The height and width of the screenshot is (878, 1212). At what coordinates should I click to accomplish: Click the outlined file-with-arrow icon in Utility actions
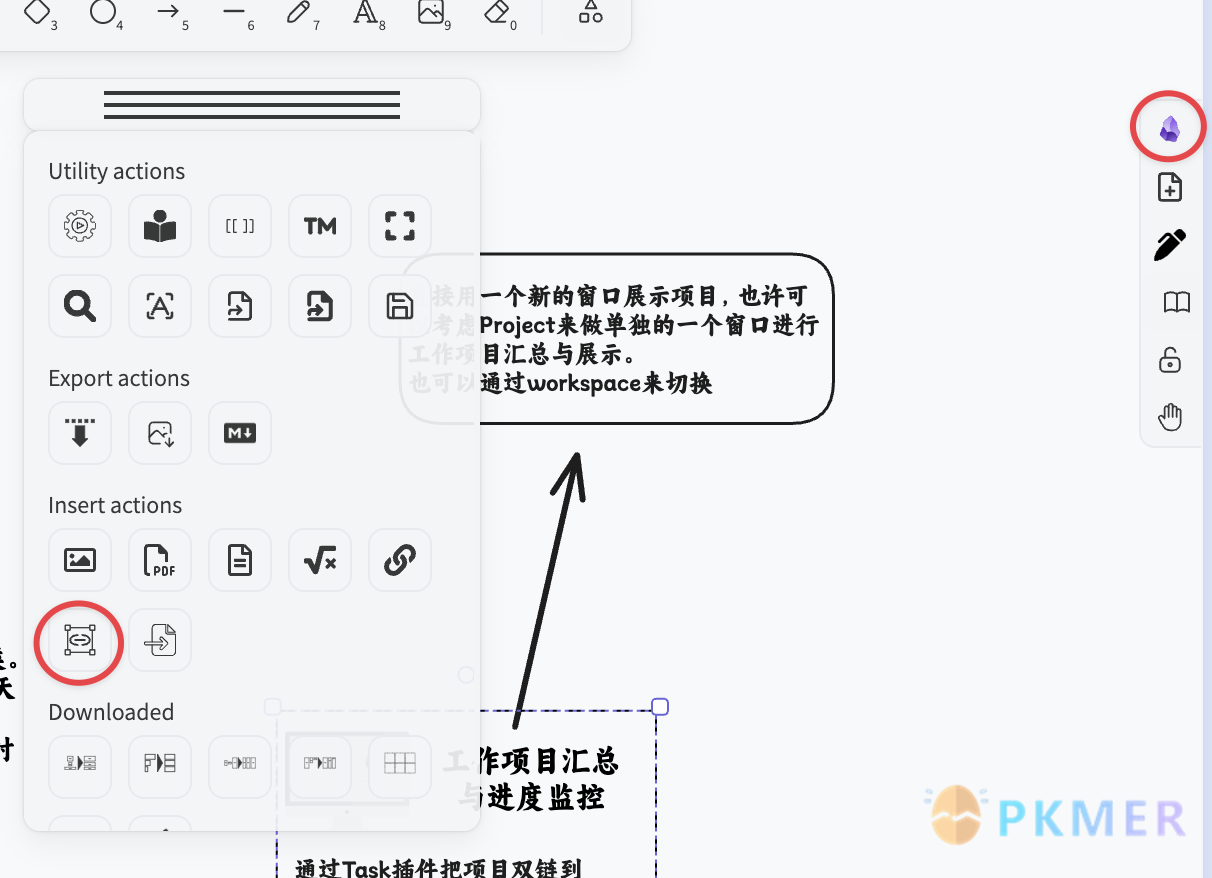240,306
